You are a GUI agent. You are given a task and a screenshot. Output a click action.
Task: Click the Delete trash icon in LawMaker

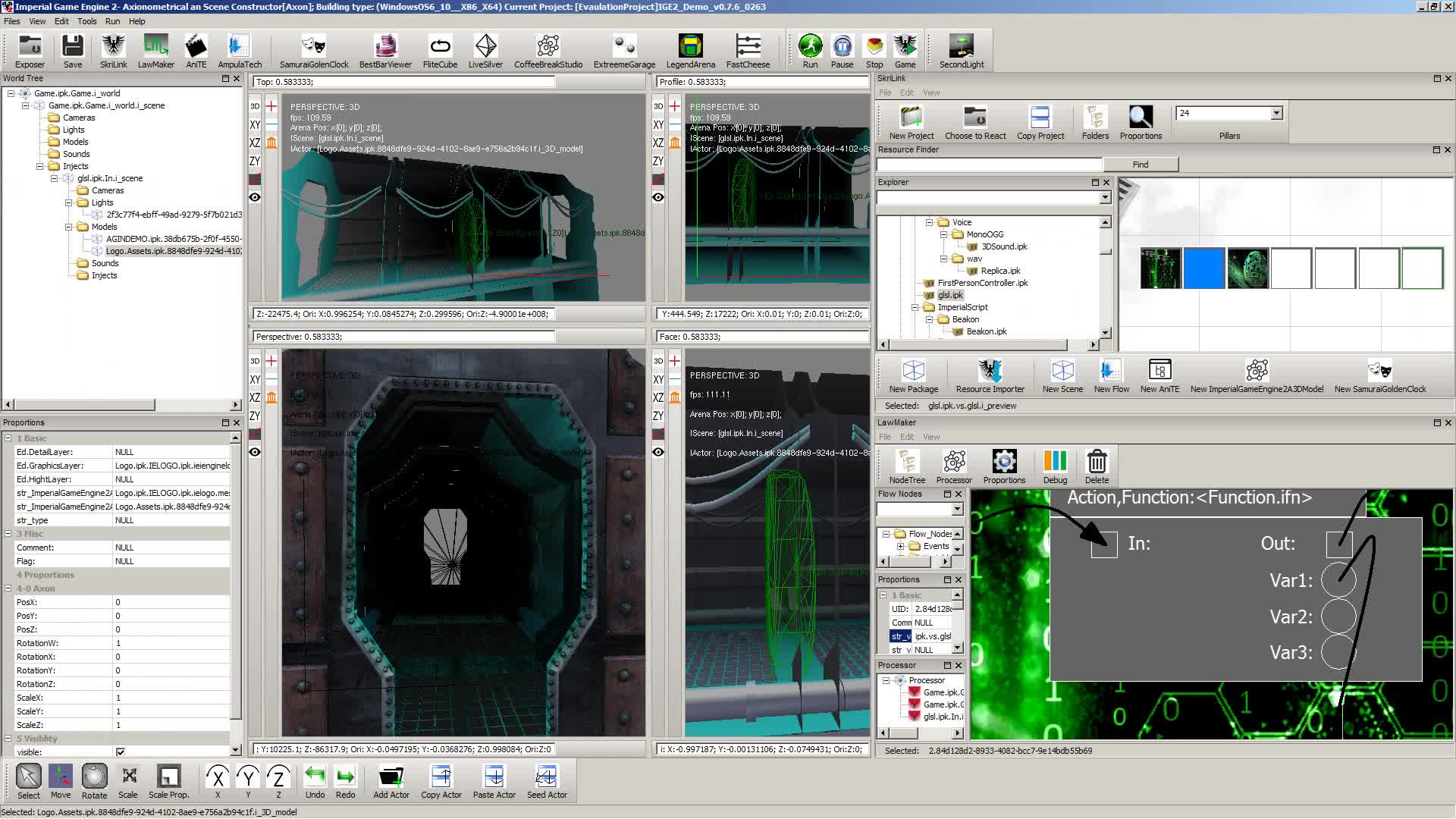[1097, 466]
